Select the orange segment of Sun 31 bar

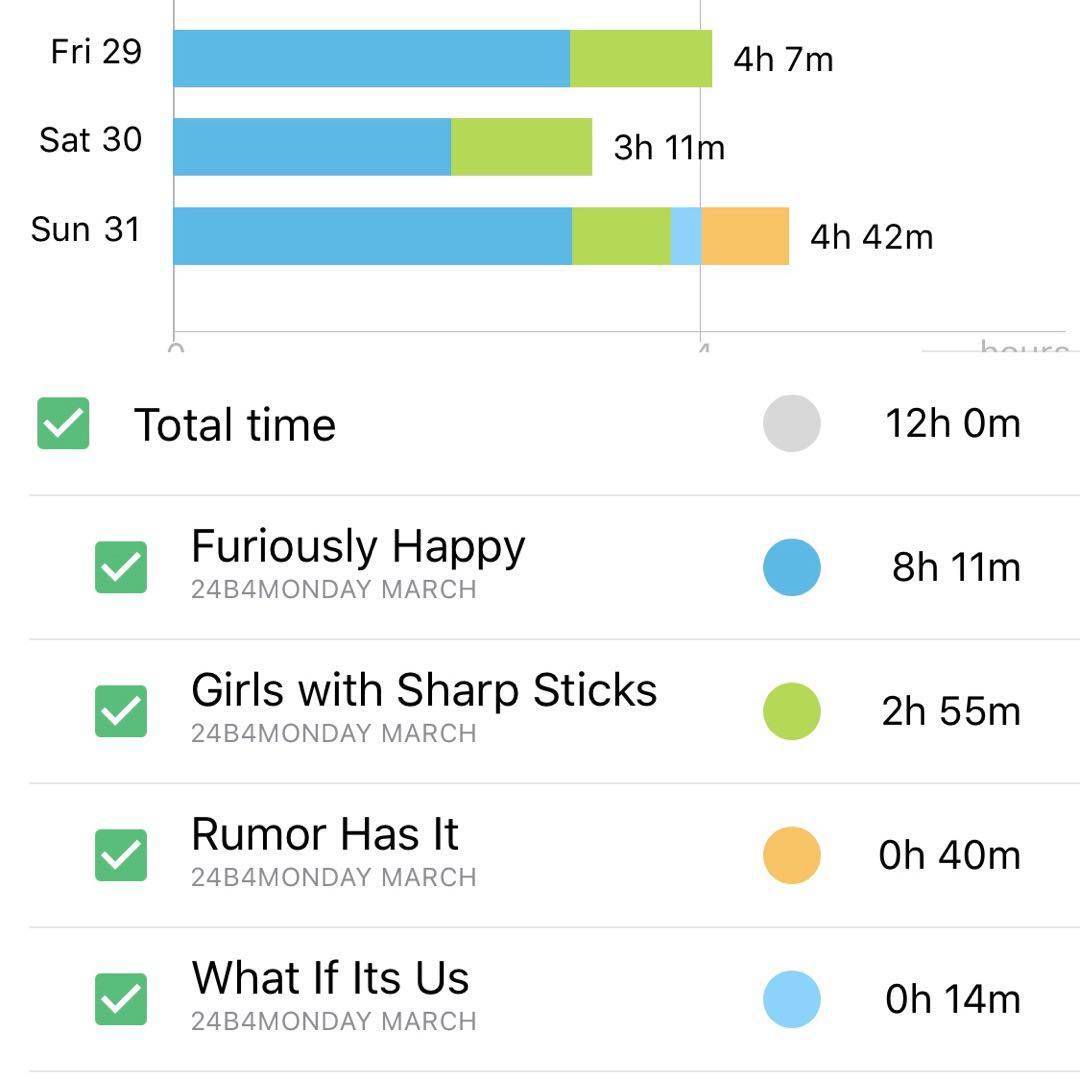745,236
